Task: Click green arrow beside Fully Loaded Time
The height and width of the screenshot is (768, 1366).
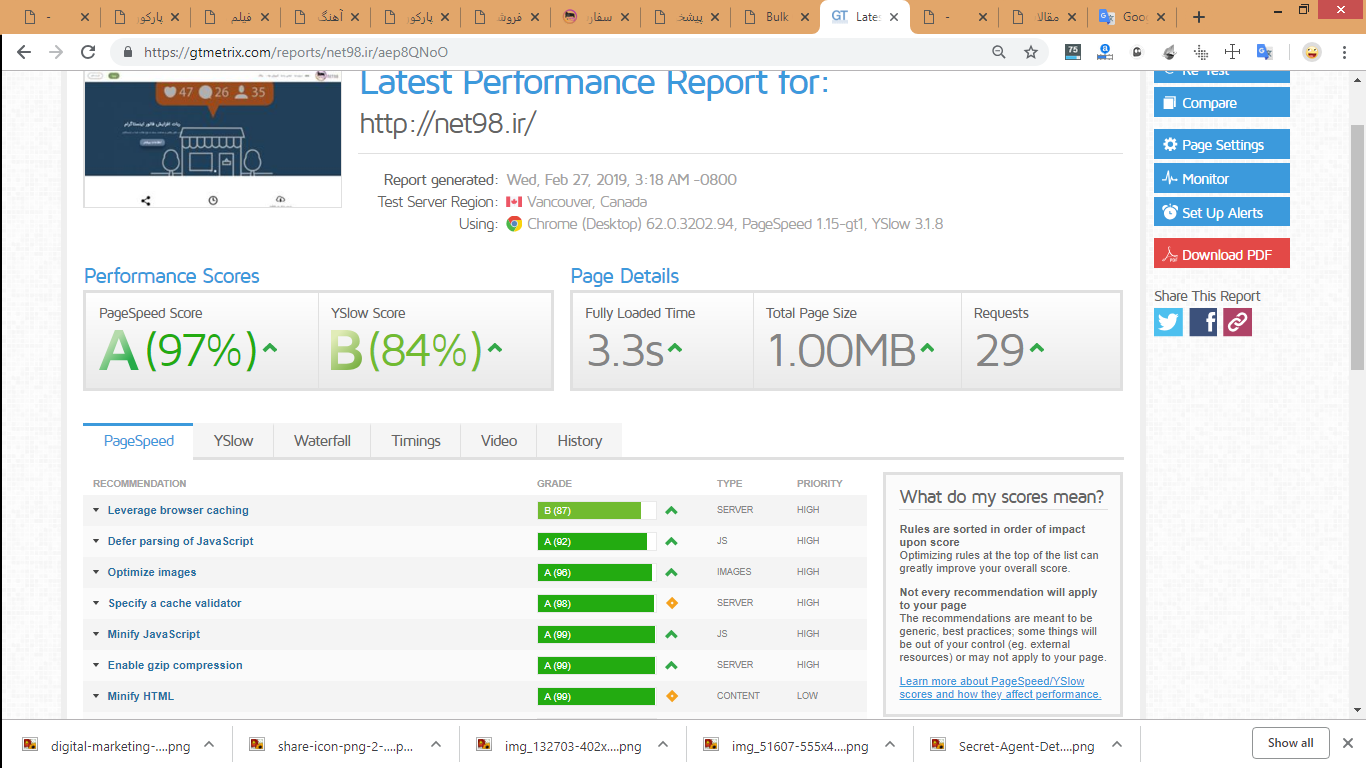Action: coord(675,348)
